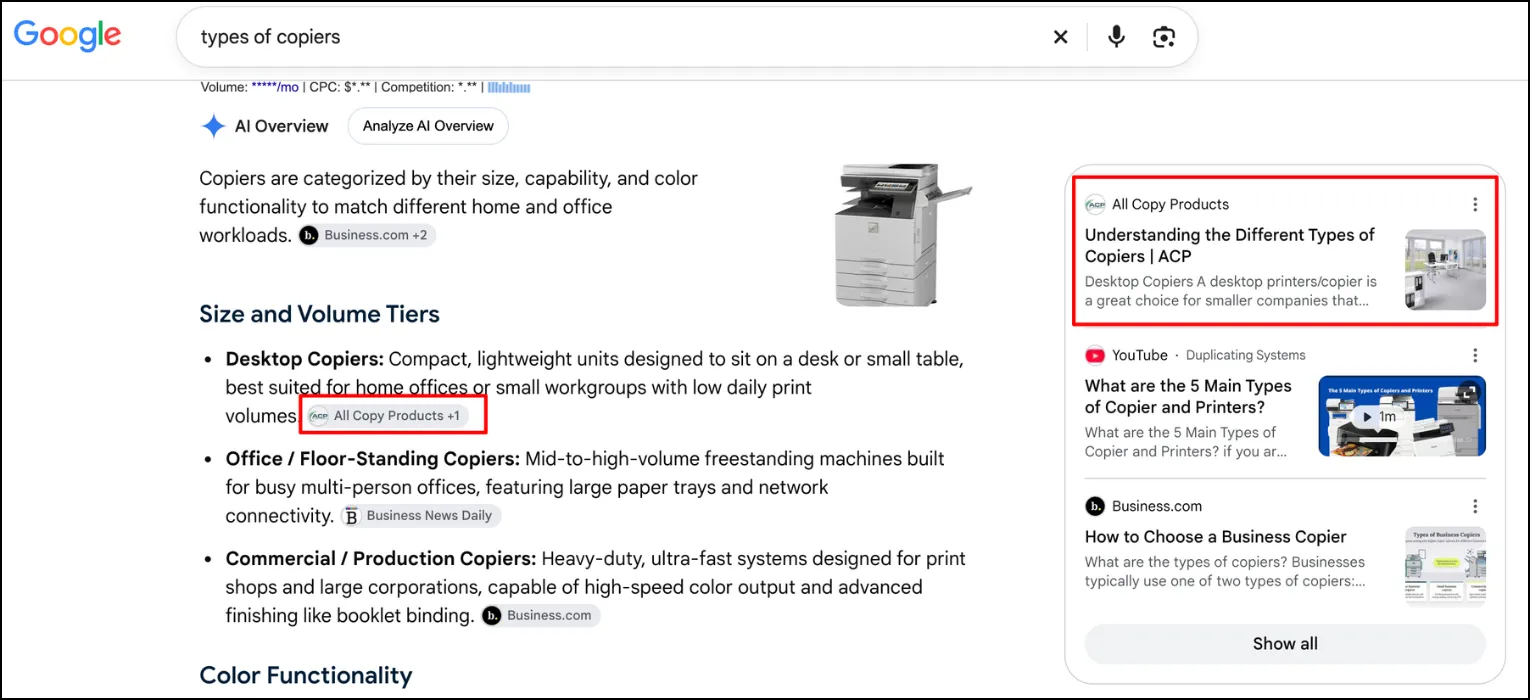Click the Business.com article thumbnail

point(1445,566)
